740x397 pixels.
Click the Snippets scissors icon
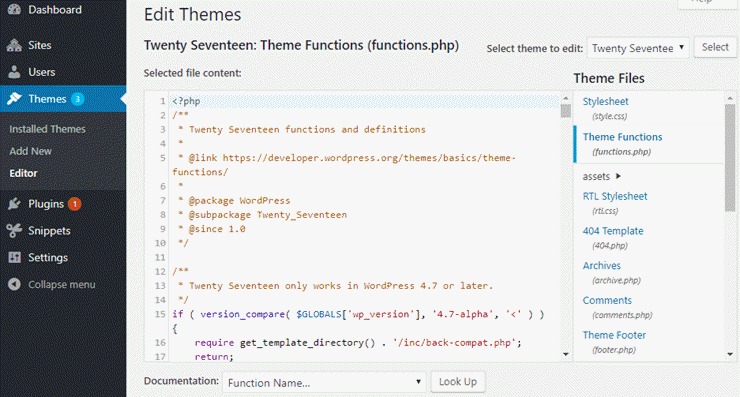14,230
